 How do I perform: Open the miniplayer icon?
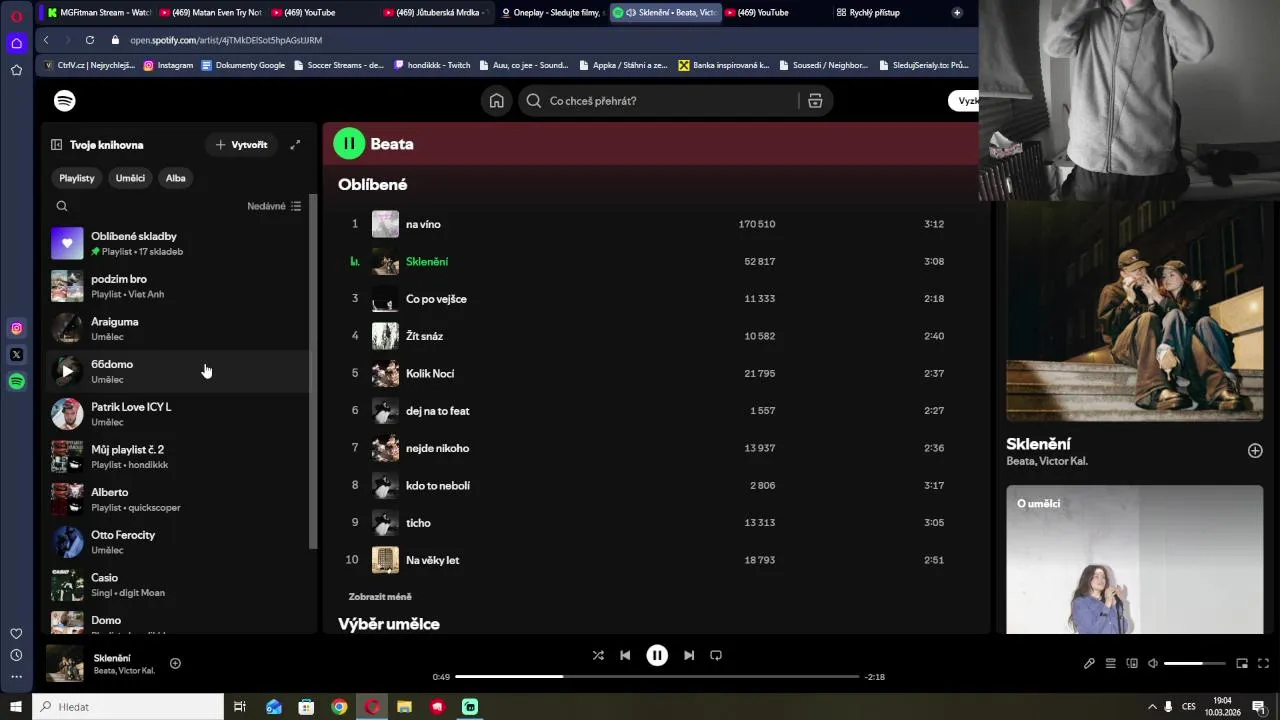tap(1242, 663)
